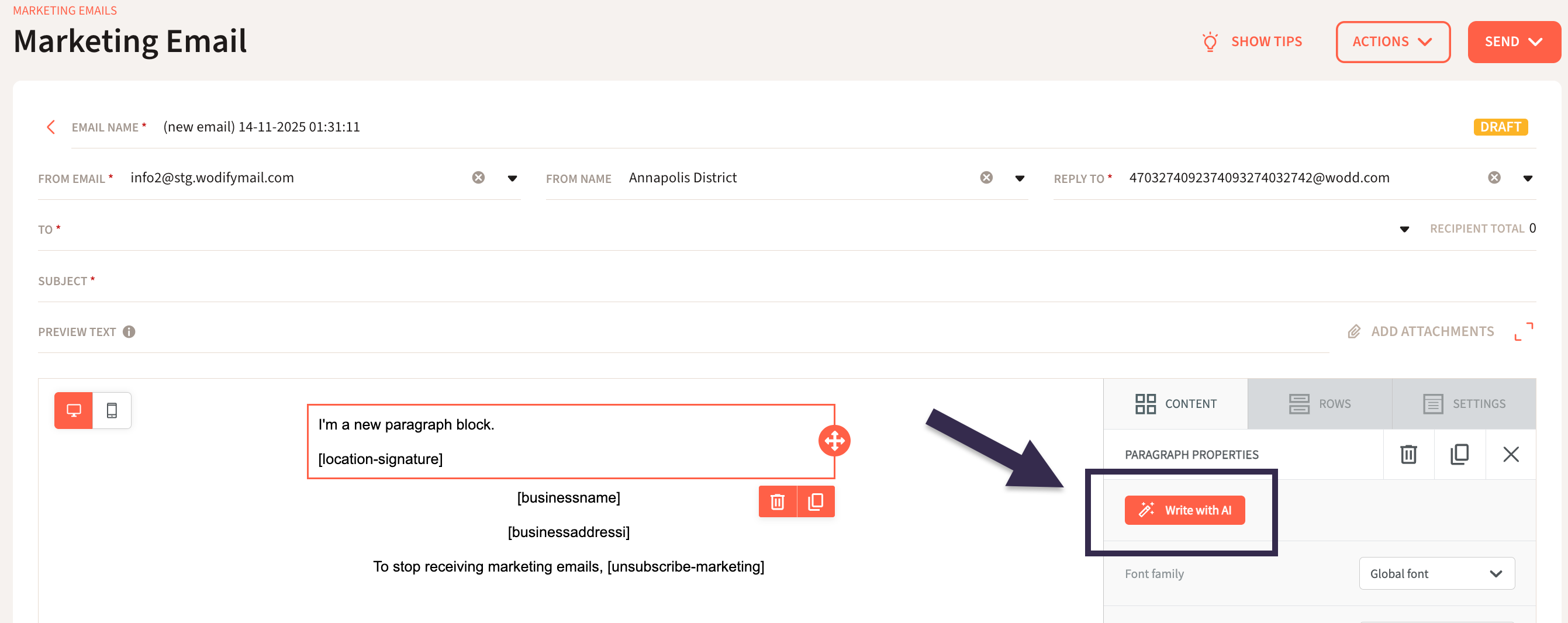Switch to mobile preview mode
This screenshot has height=623, width=1568.
pyautogui.click(x=112, y=411)
